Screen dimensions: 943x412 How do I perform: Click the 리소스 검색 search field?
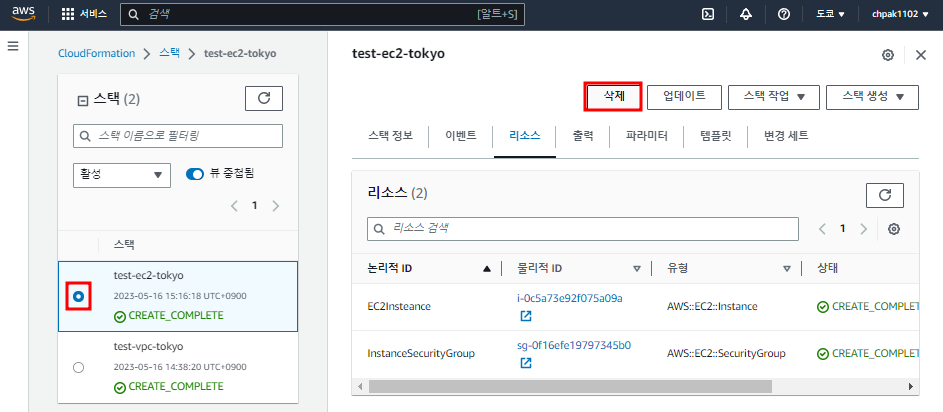coord(583,229)
